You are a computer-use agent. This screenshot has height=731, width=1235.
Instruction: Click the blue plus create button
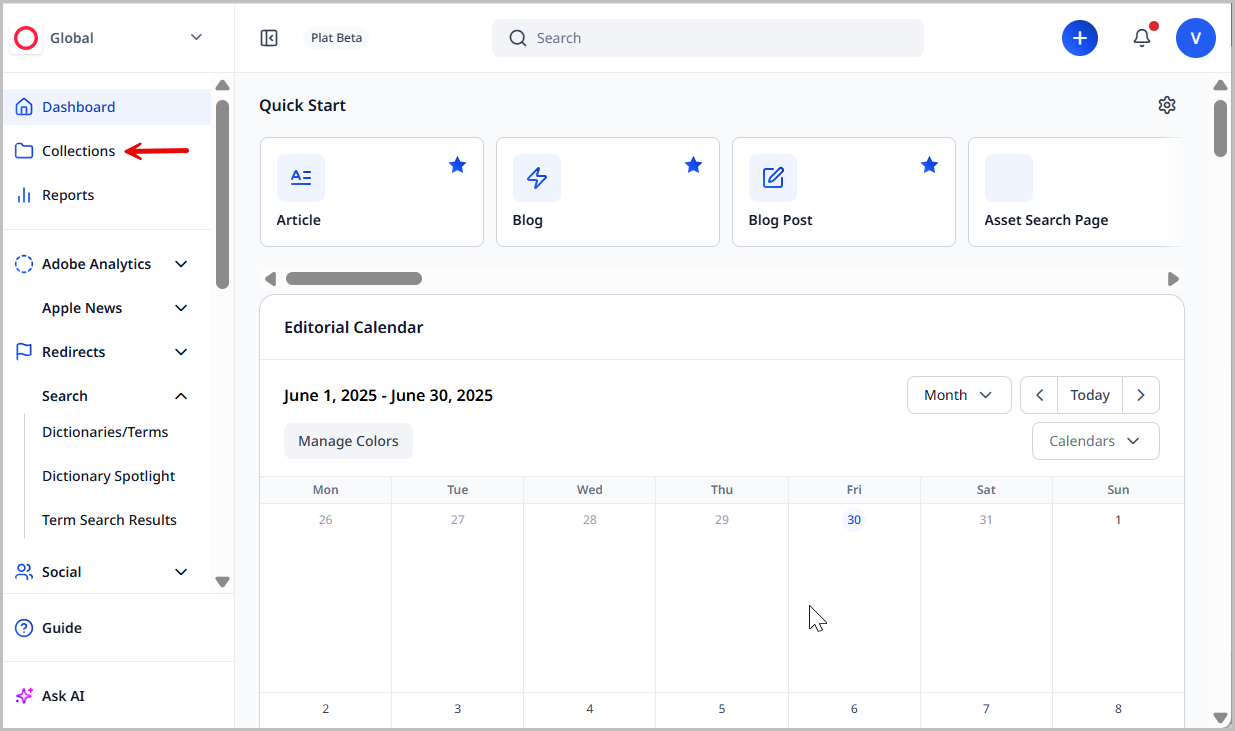pyautogui.click(x=1079, y=38)
